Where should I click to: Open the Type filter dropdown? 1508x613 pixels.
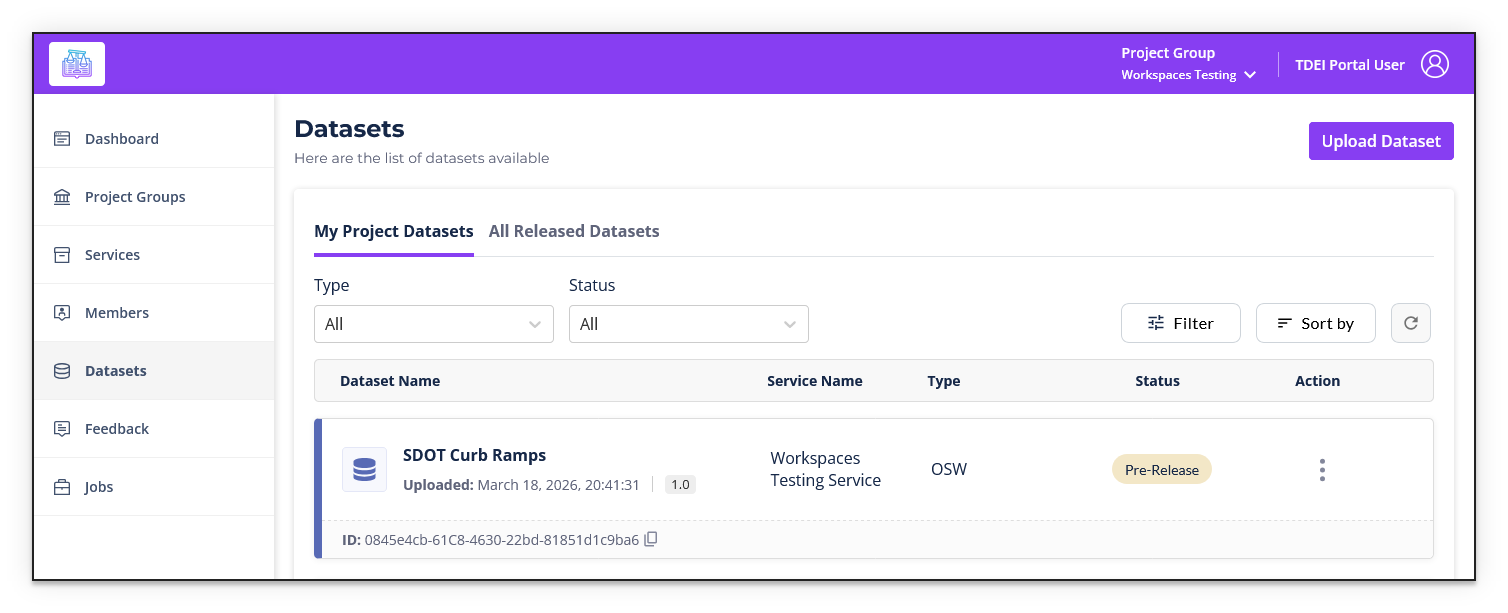[x=434, y=323]
